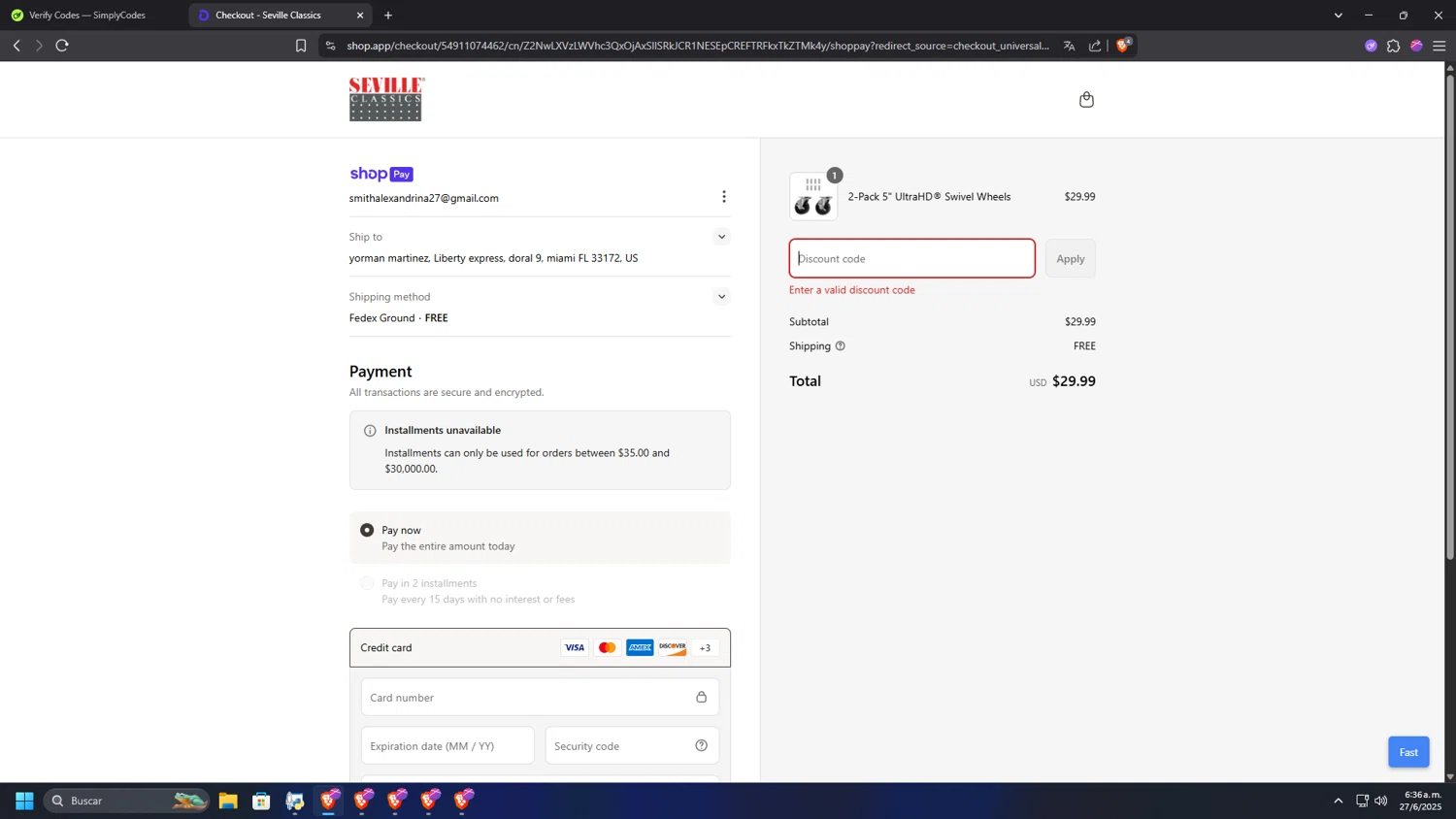Click the Discover card logo

coord(673,647)
